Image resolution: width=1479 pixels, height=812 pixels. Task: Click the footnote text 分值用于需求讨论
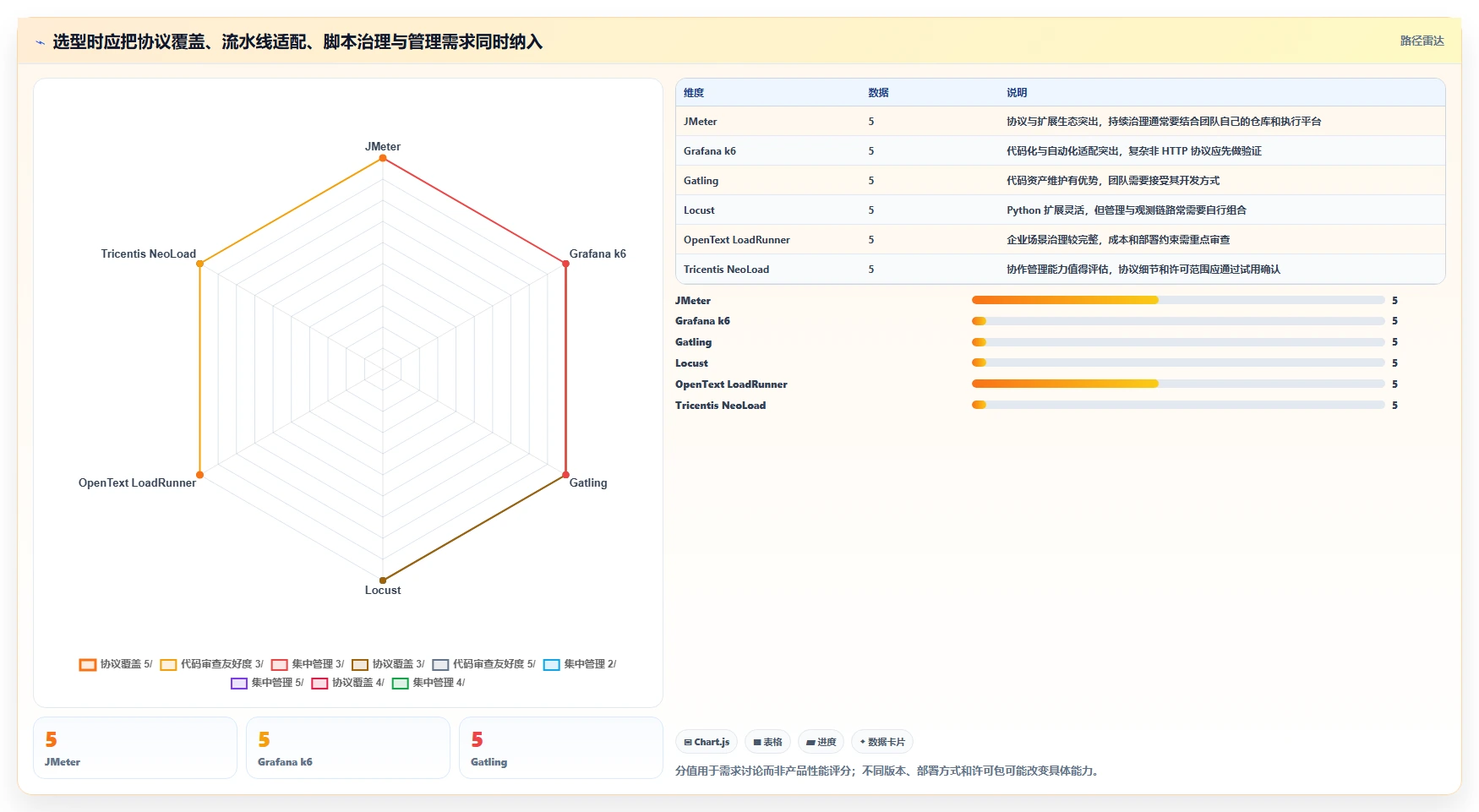click(889, 771)
